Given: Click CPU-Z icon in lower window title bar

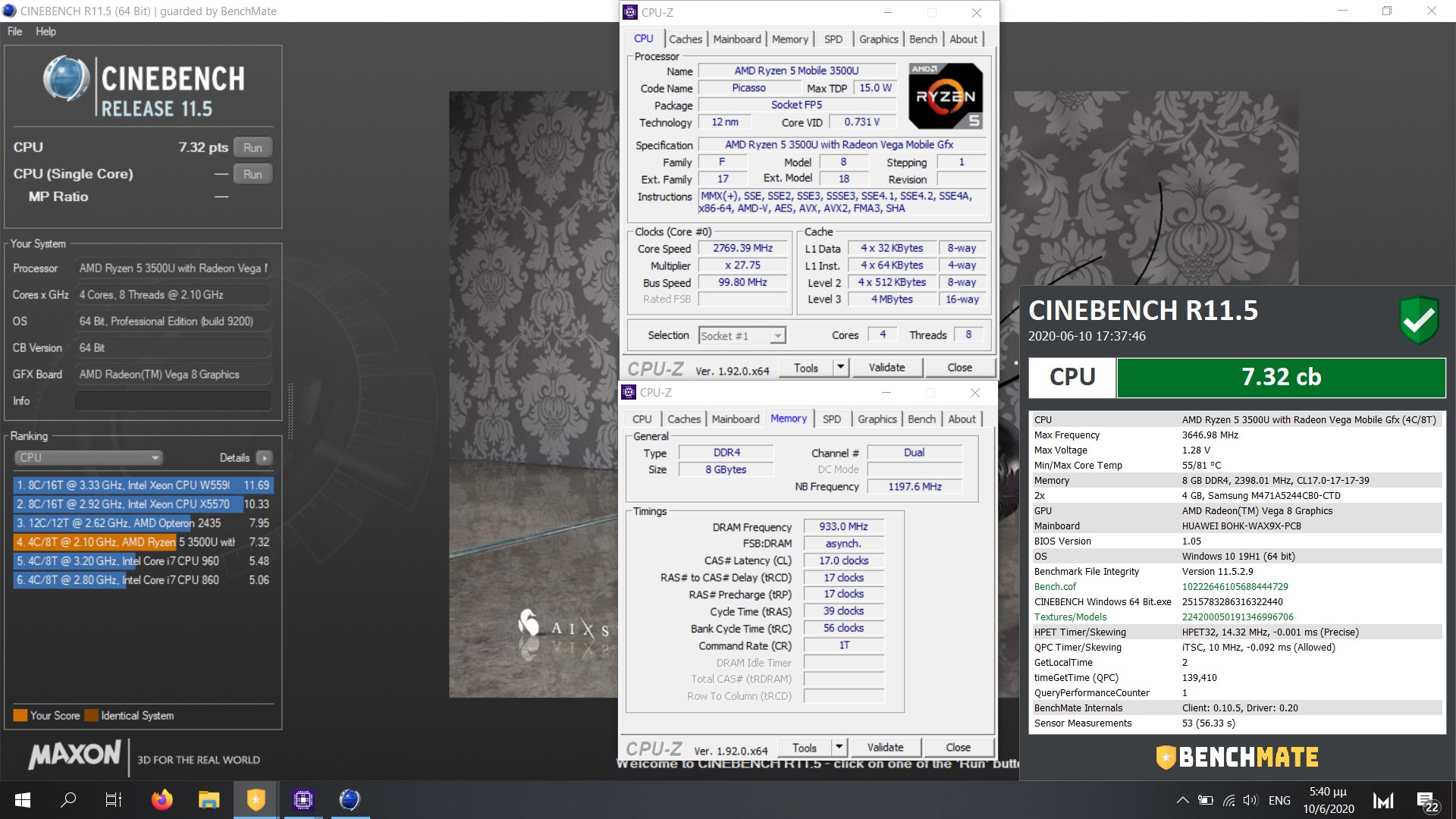Looking at the screenshot, I should pyautogui.click(x=629, y=392).
